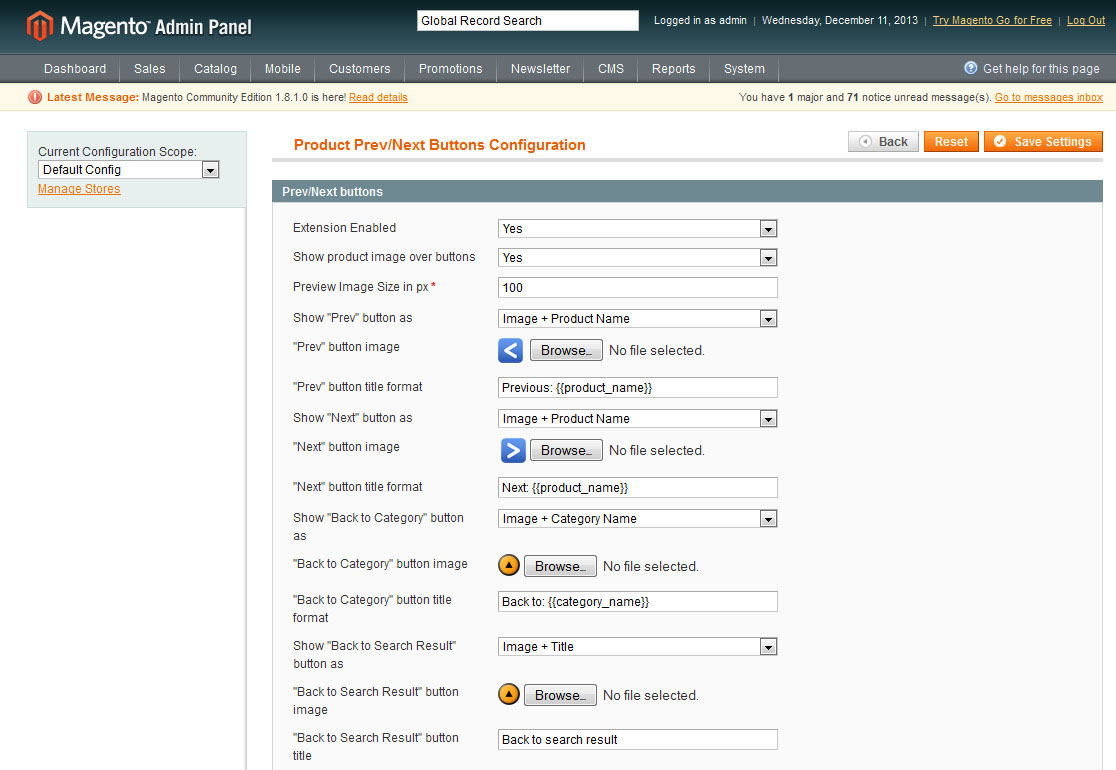Browse for "Prev" button image file
Viewport: 1116px width, 770px height.
click(x=566, y=350)
